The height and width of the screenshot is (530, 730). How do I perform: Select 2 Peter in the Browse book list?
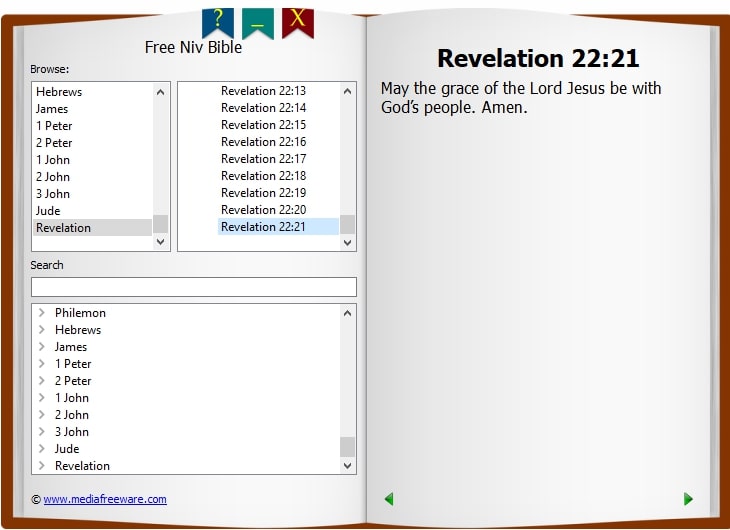tap(93, 143)
